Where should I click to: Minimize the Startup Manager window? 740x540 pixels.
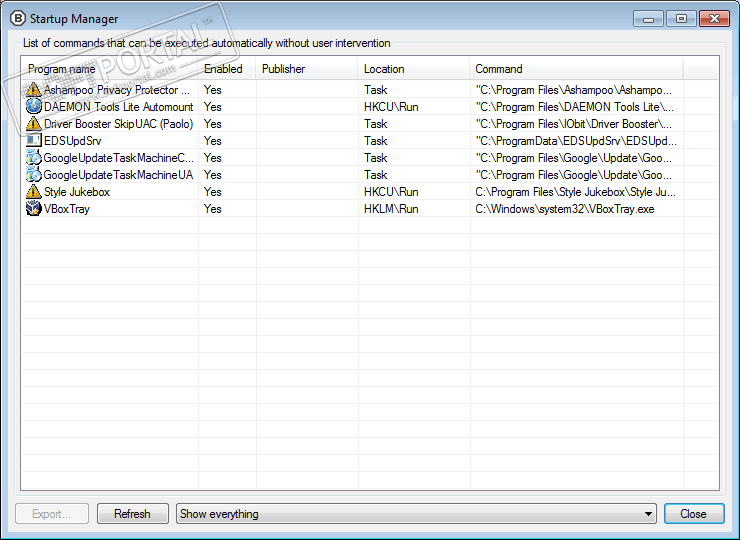649,19
